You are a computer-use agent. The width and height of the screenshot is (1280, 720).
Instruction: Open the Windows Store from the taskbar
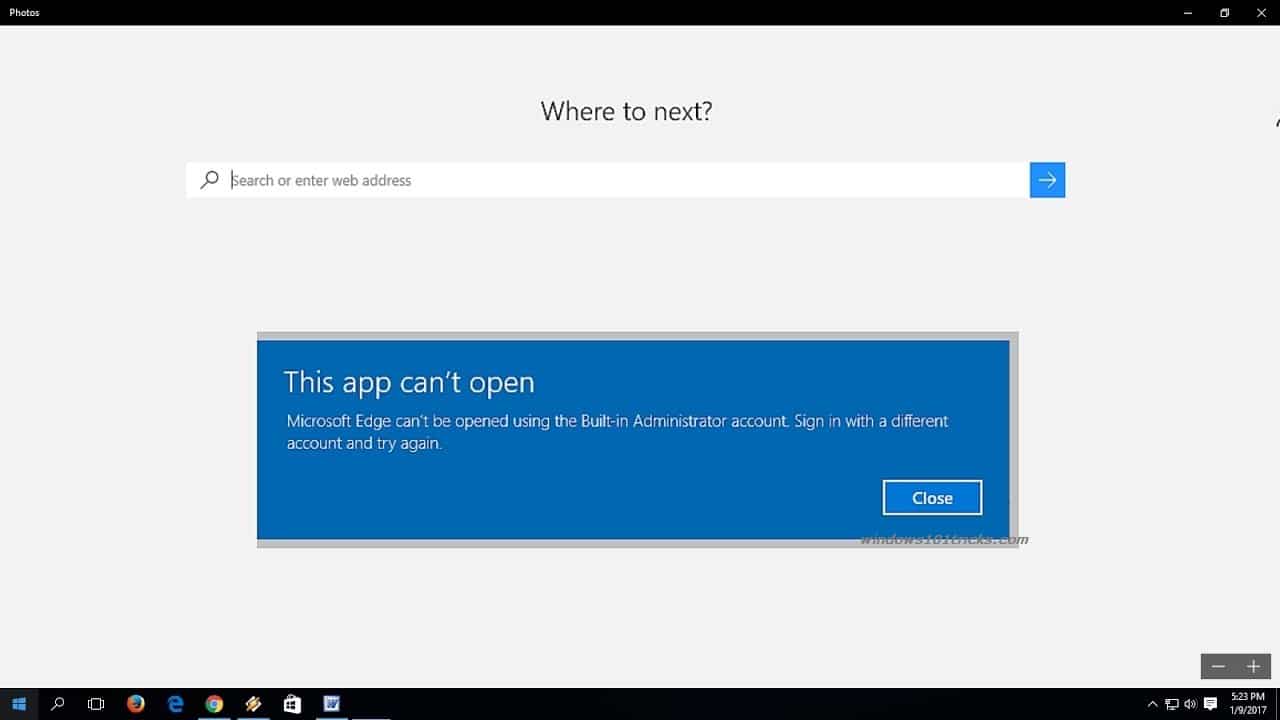tap(291, 703)
